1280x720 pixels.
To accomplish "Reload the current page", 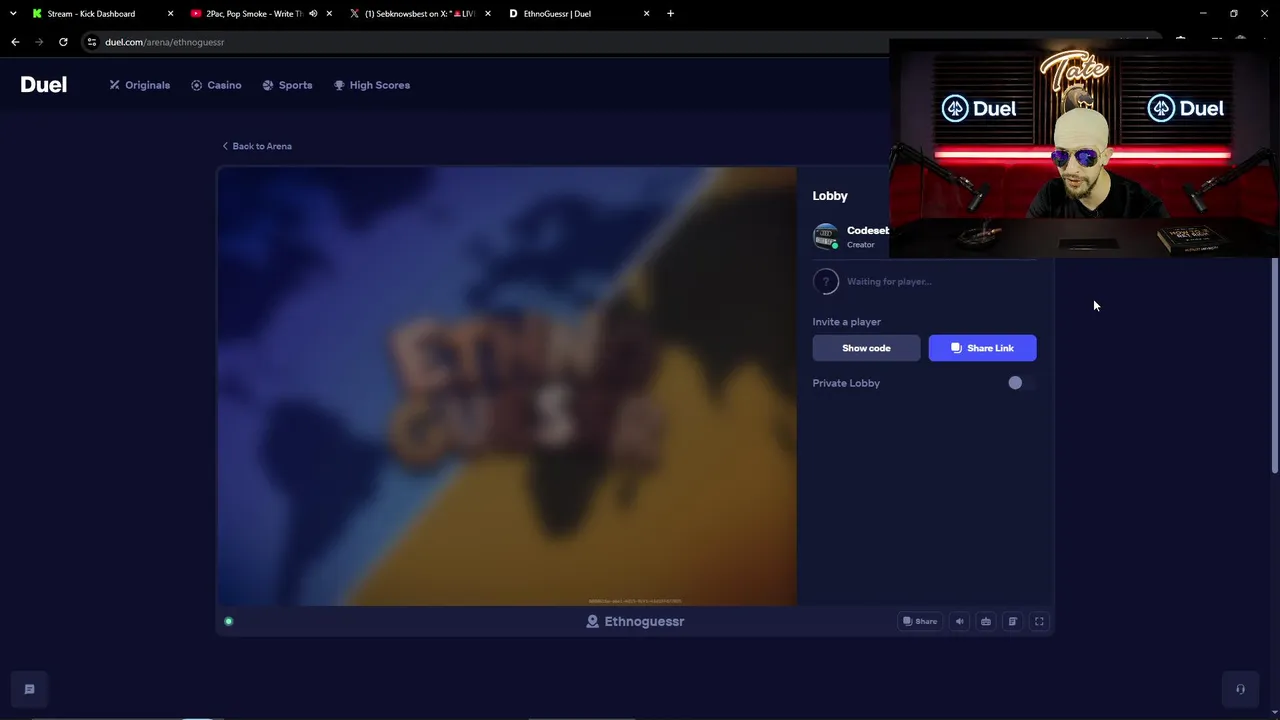I will click(x=63, y=42).
